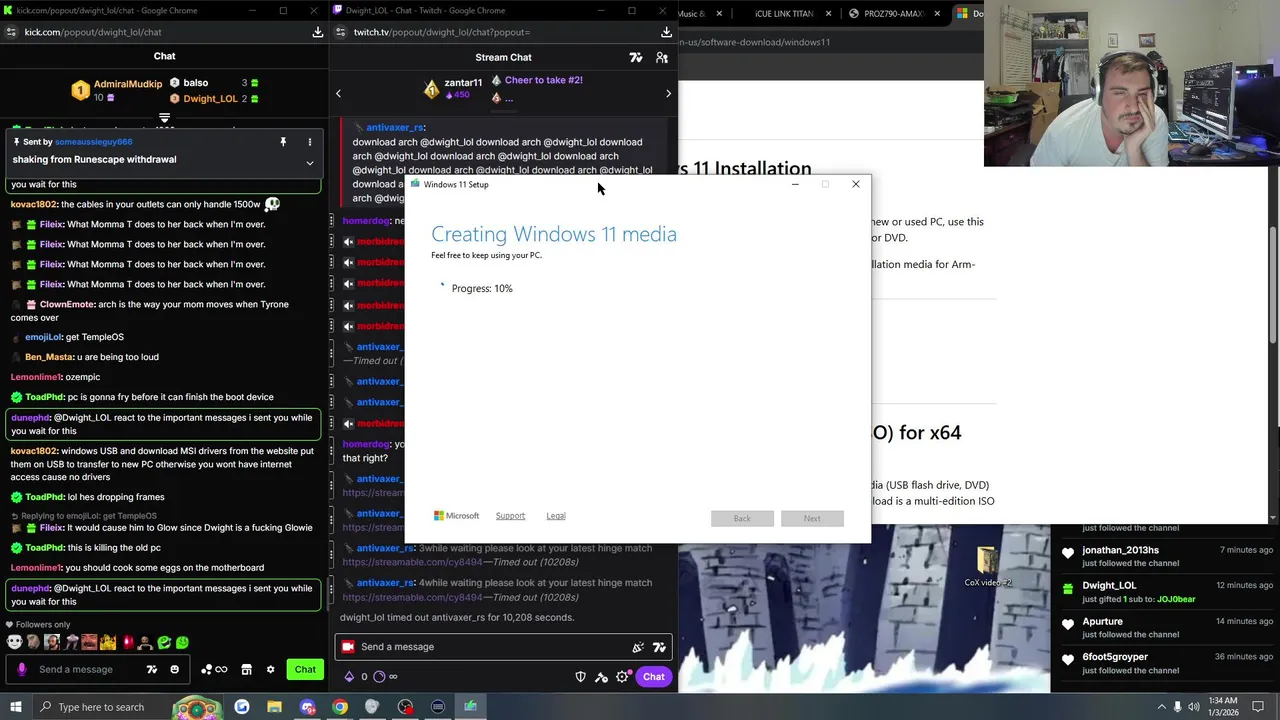
Task: Collapse the Kick pinned message chevron
Action: 309,162
